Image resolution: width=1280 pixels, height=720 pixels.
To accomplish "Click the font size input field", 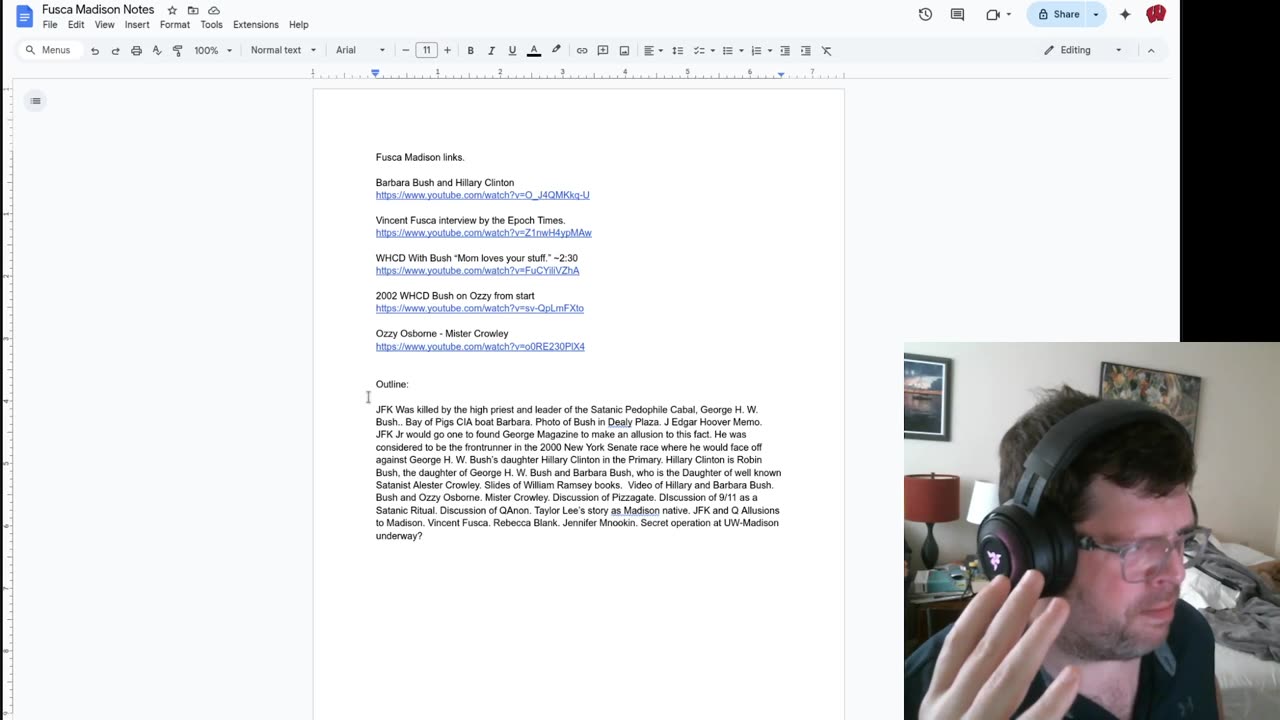I will (426, 50).
